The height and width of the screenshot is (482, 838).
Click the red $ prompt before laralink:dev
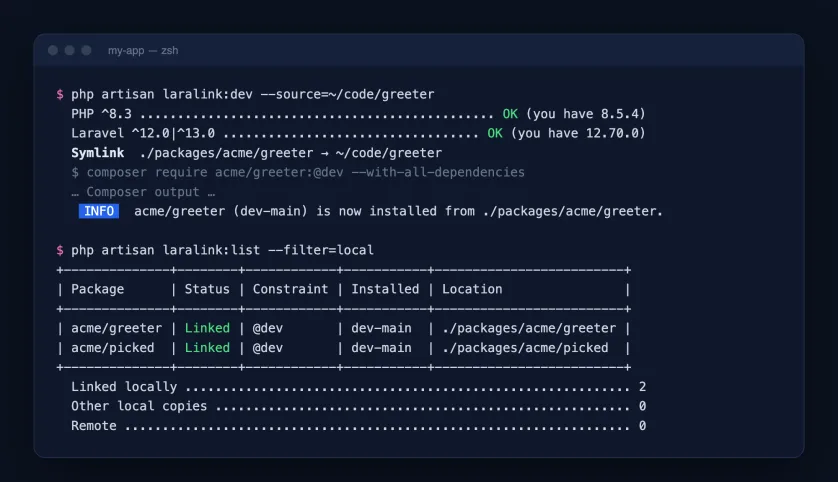(60, 94)
